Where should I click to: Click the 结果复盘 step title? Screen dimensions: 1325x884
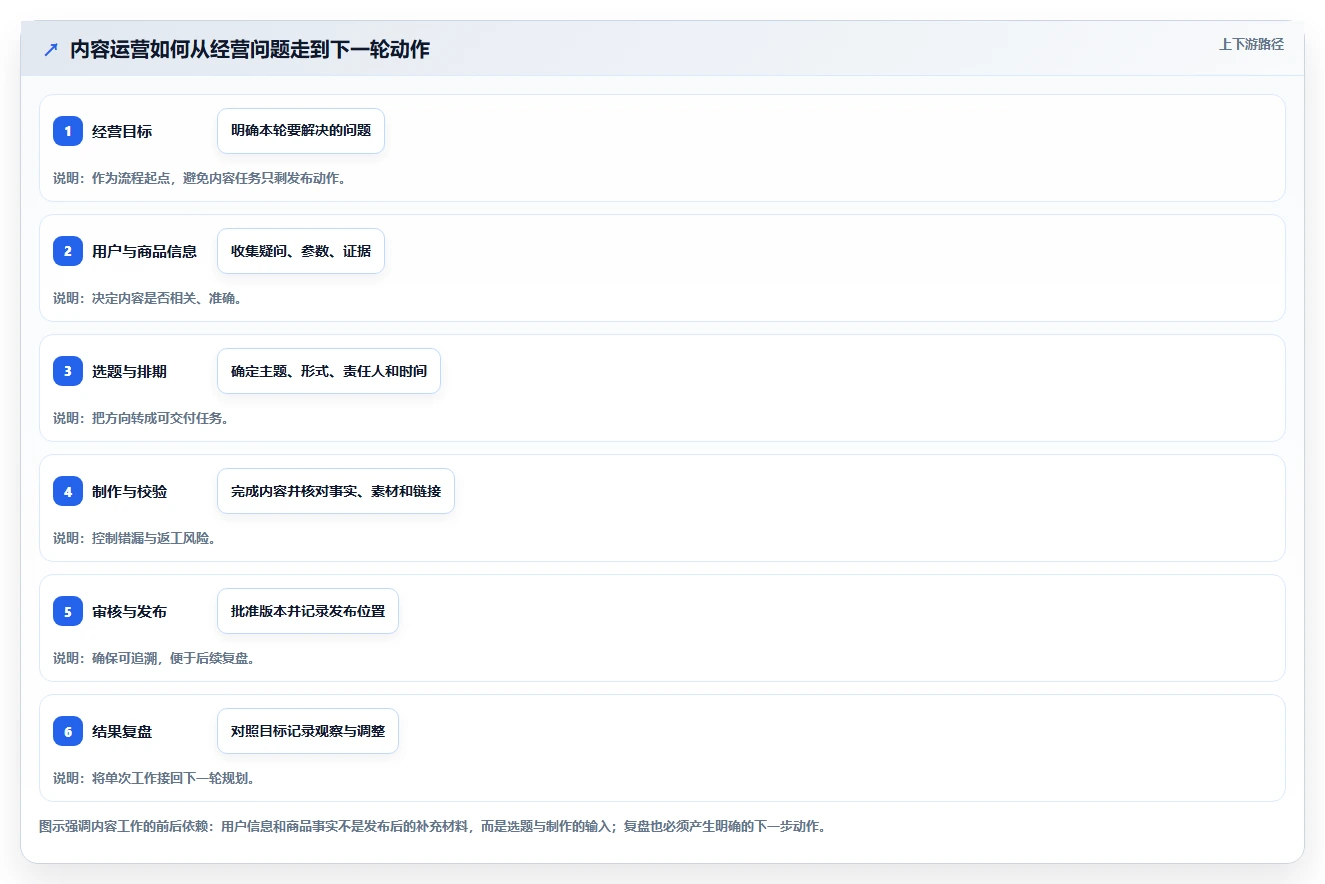coord(122,731)
